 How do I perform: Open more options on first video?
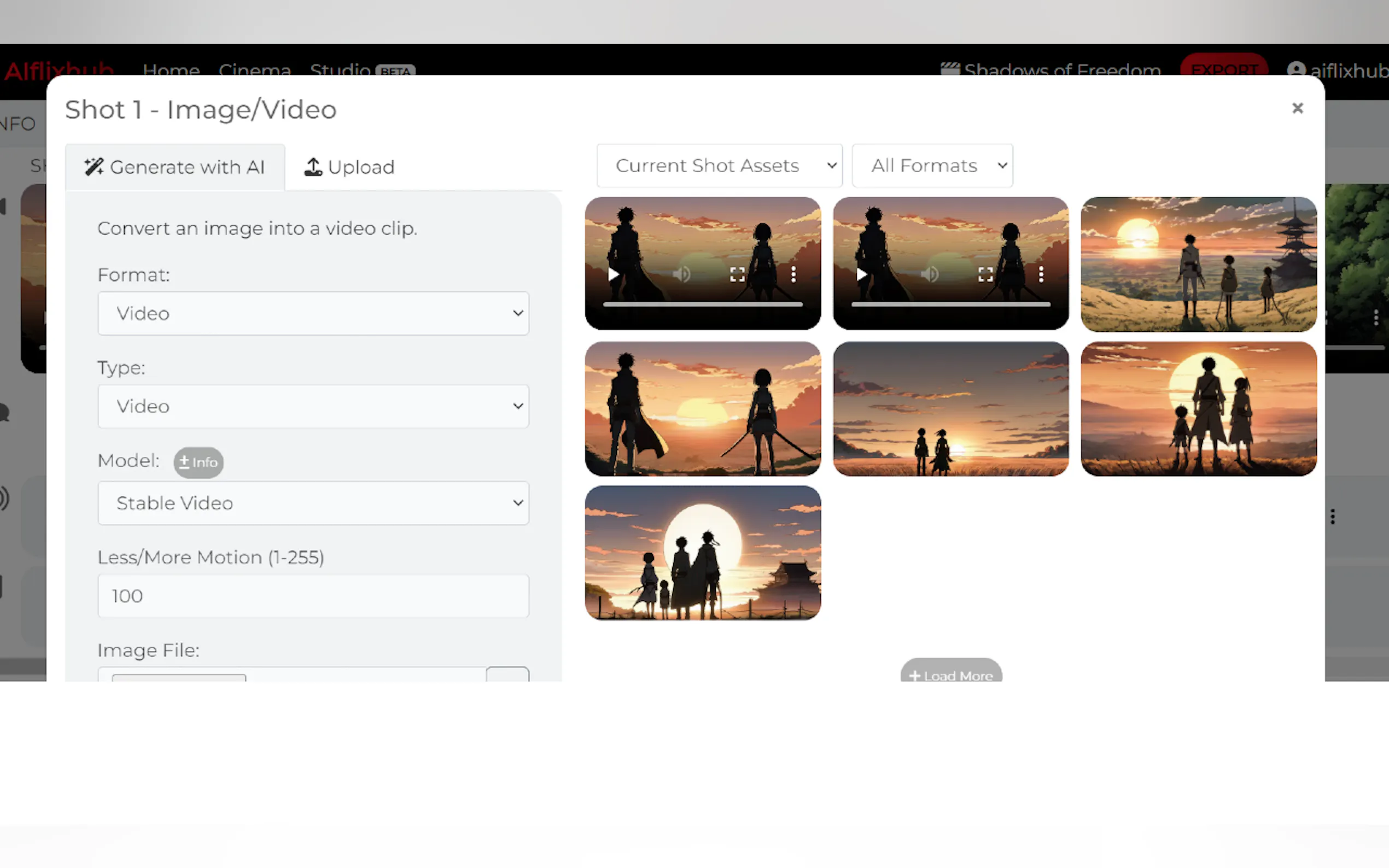(x=793, y=274)
